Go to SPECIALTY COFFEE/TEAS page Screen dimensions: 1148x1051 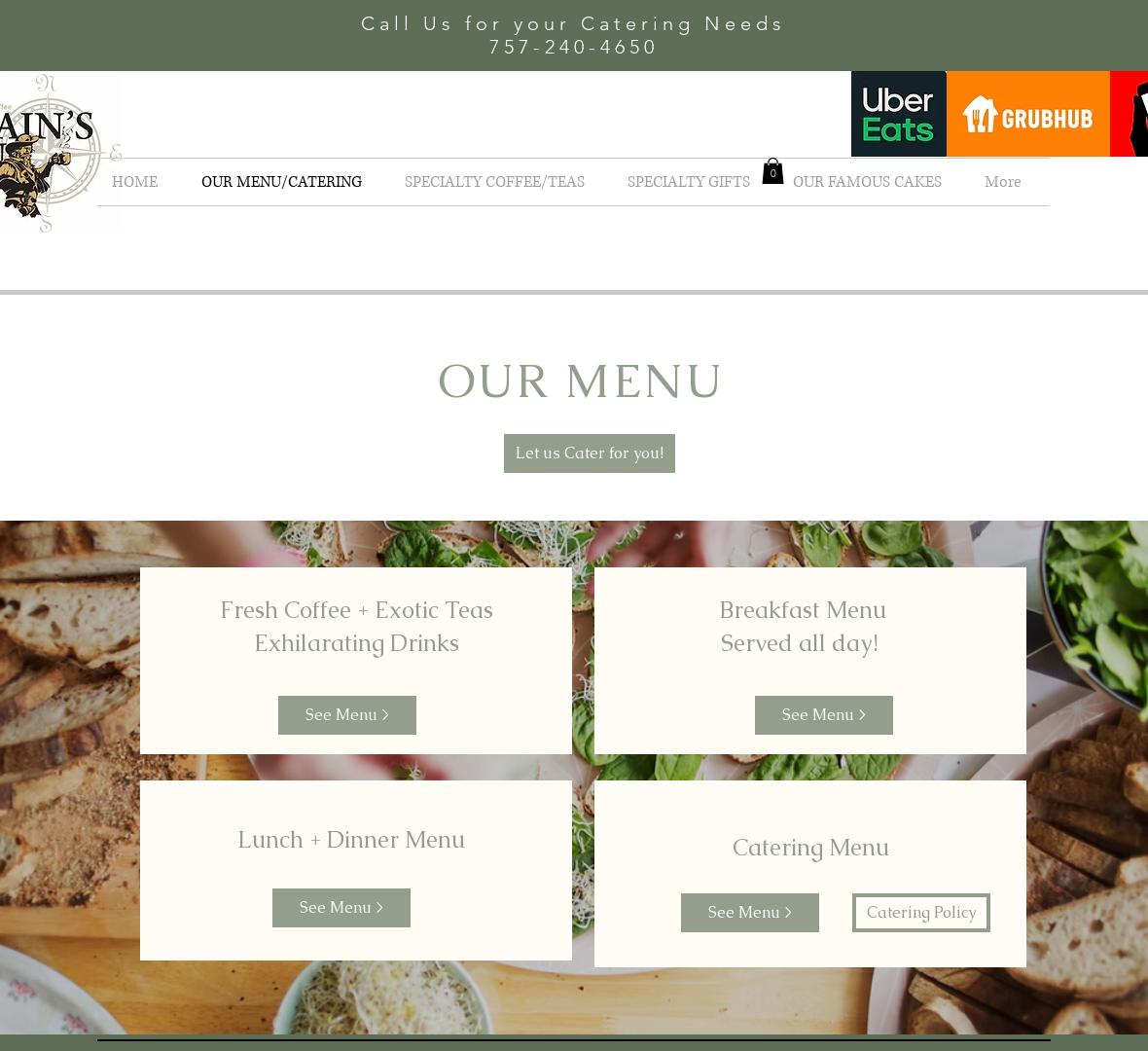494,182
